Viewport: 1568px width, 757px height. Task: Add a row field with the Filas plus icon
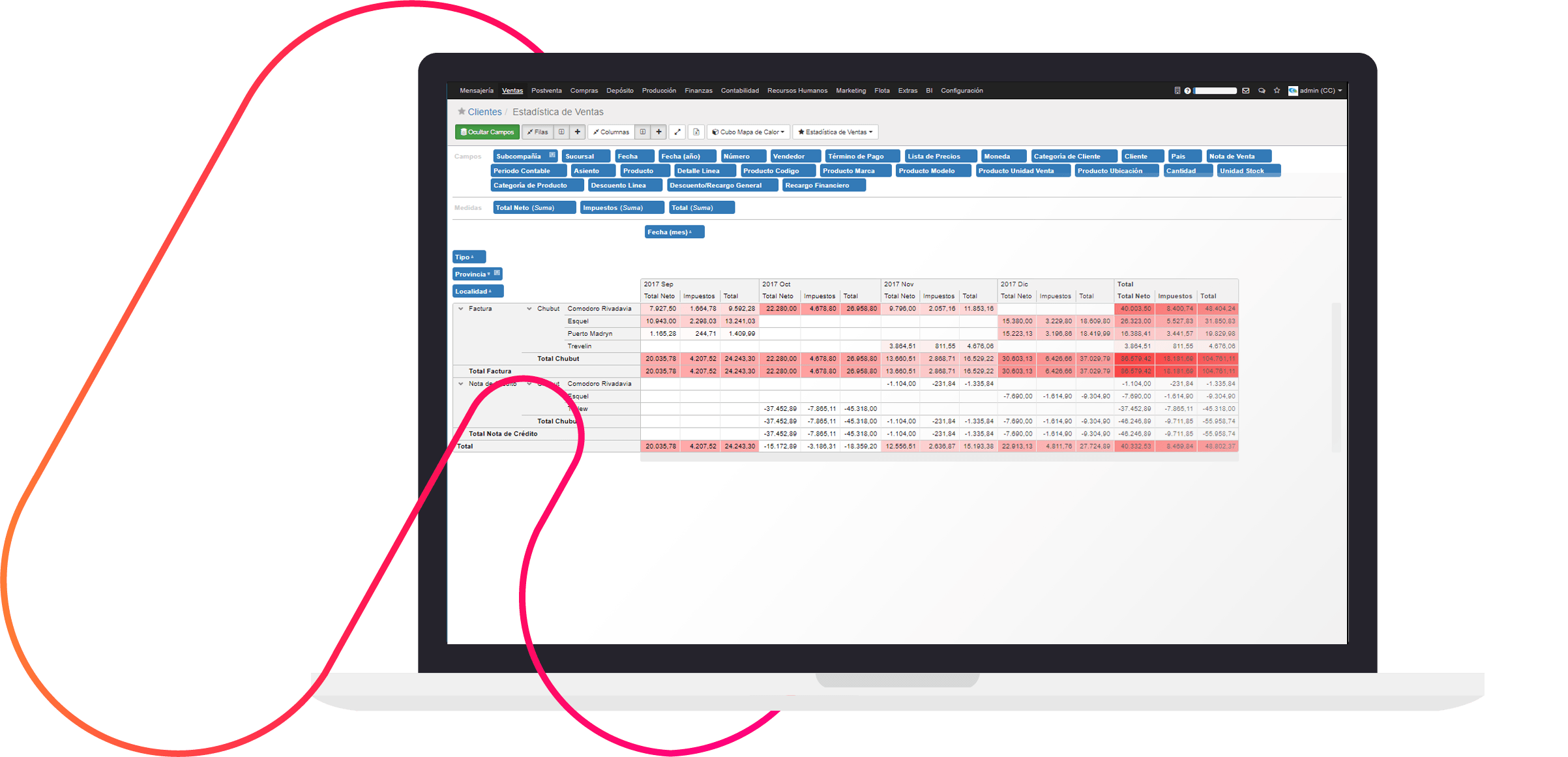(578, 132)
